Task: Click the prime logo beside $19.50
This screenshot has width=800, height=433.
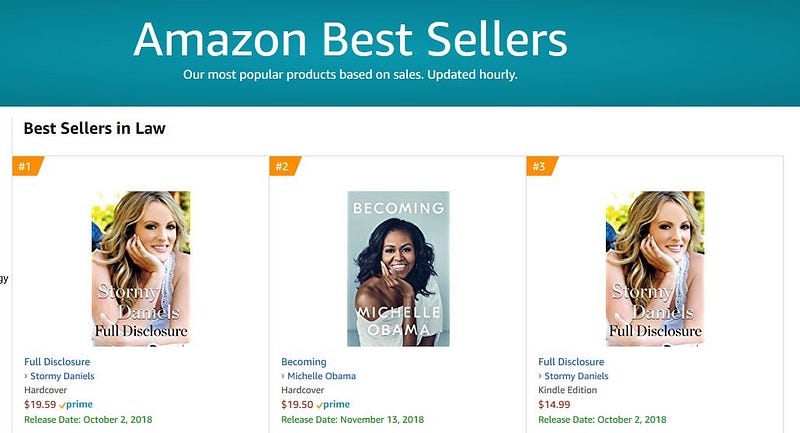Action: (336, 405)
